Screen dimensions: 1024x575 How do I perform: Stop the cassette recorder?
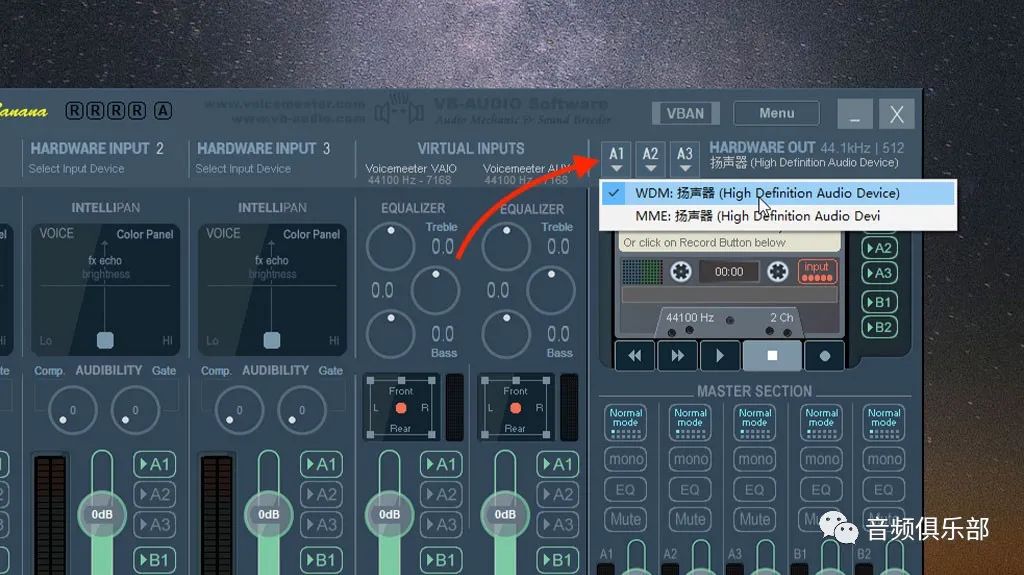772,355
